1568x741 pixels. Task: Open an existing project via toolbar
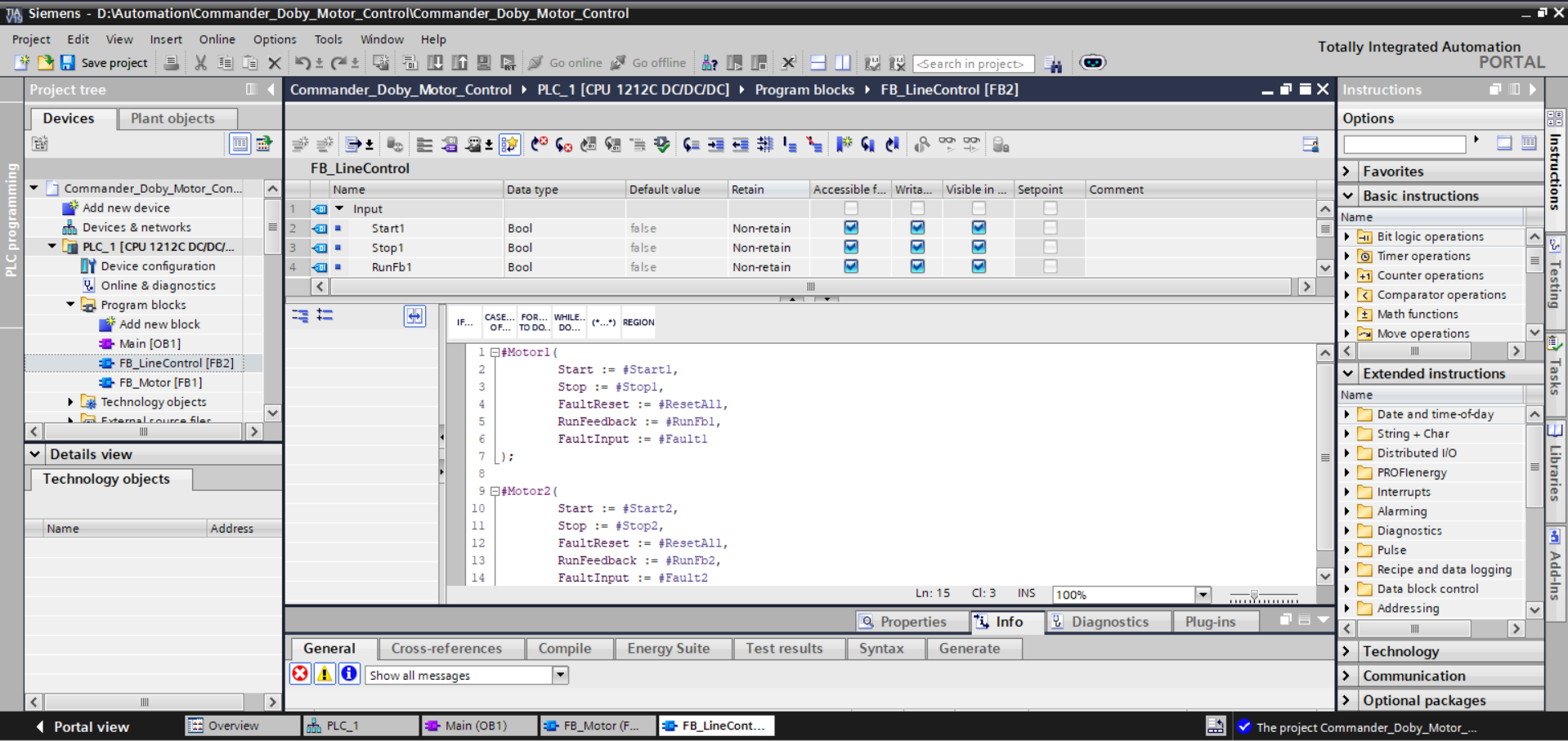[45, 63]
